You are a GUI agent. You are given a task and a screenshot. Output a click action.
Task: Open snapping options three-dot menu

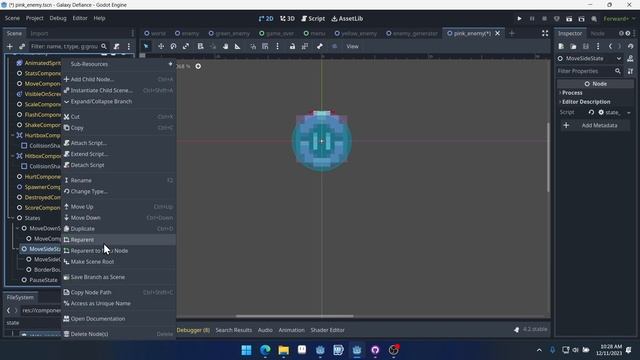coord(278,47)
